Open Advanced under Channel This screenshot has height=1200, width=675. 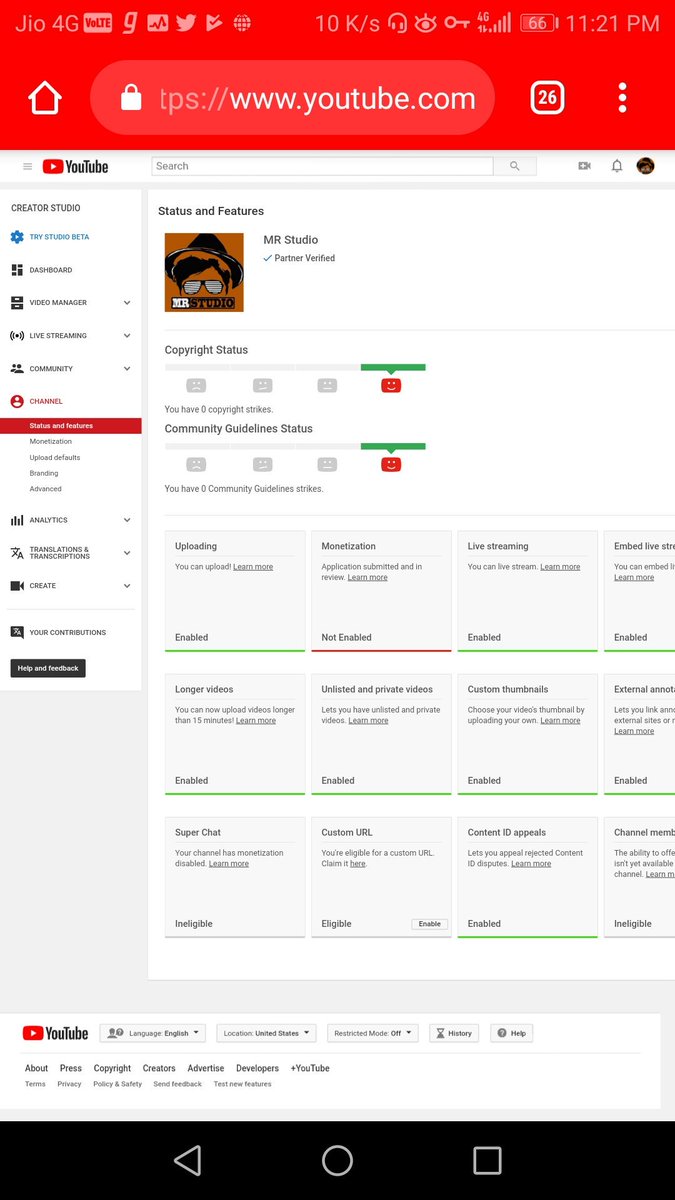[46, 489]
